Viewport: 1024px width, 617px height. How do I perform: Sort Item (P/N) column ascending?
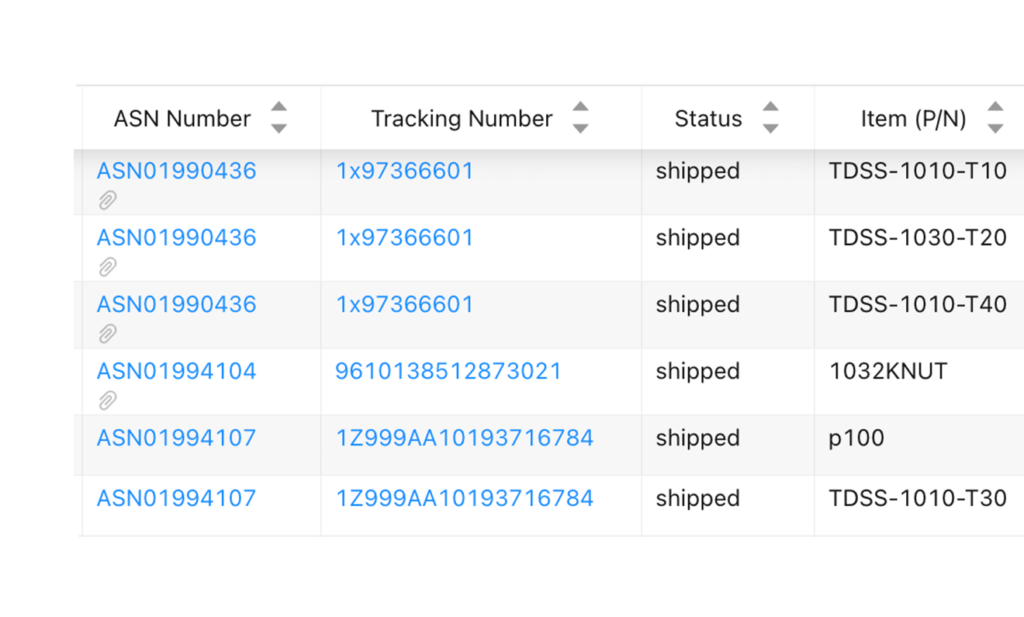tap(995, 108)
